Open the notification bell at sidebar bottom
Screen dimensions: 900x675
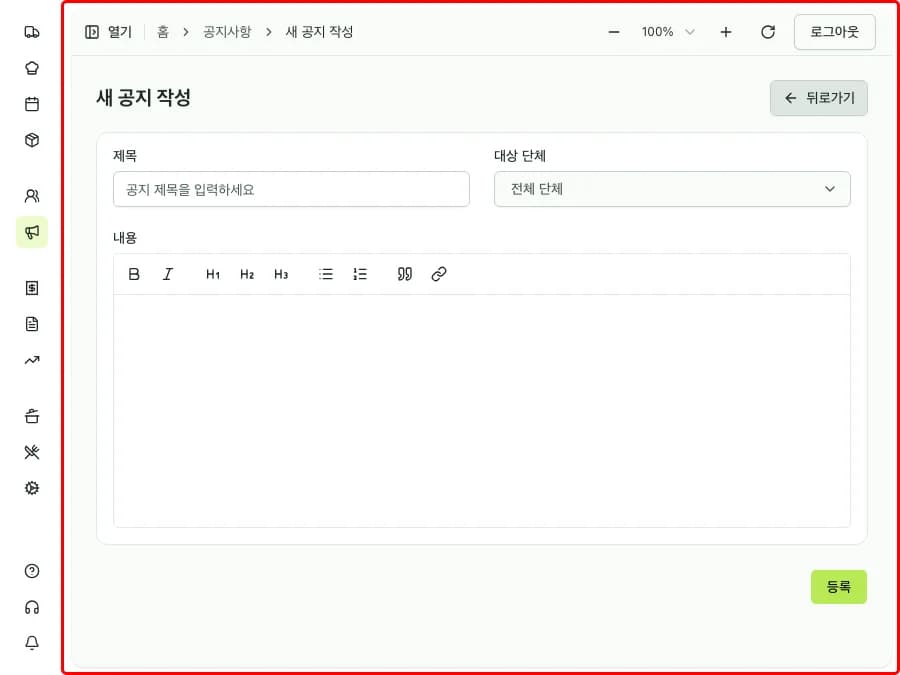[x=31, y=643]
